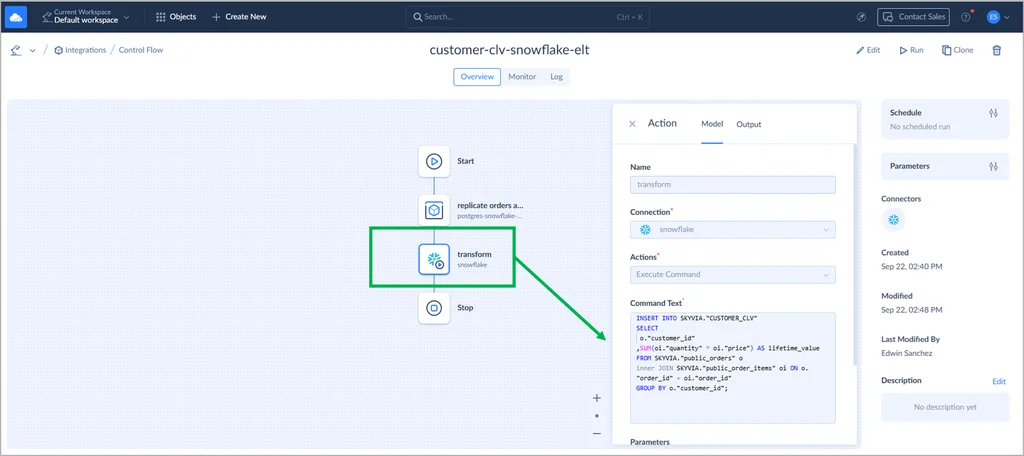Select the Stop node icon
Screen dimensions: 1024x456
point(434,308)
